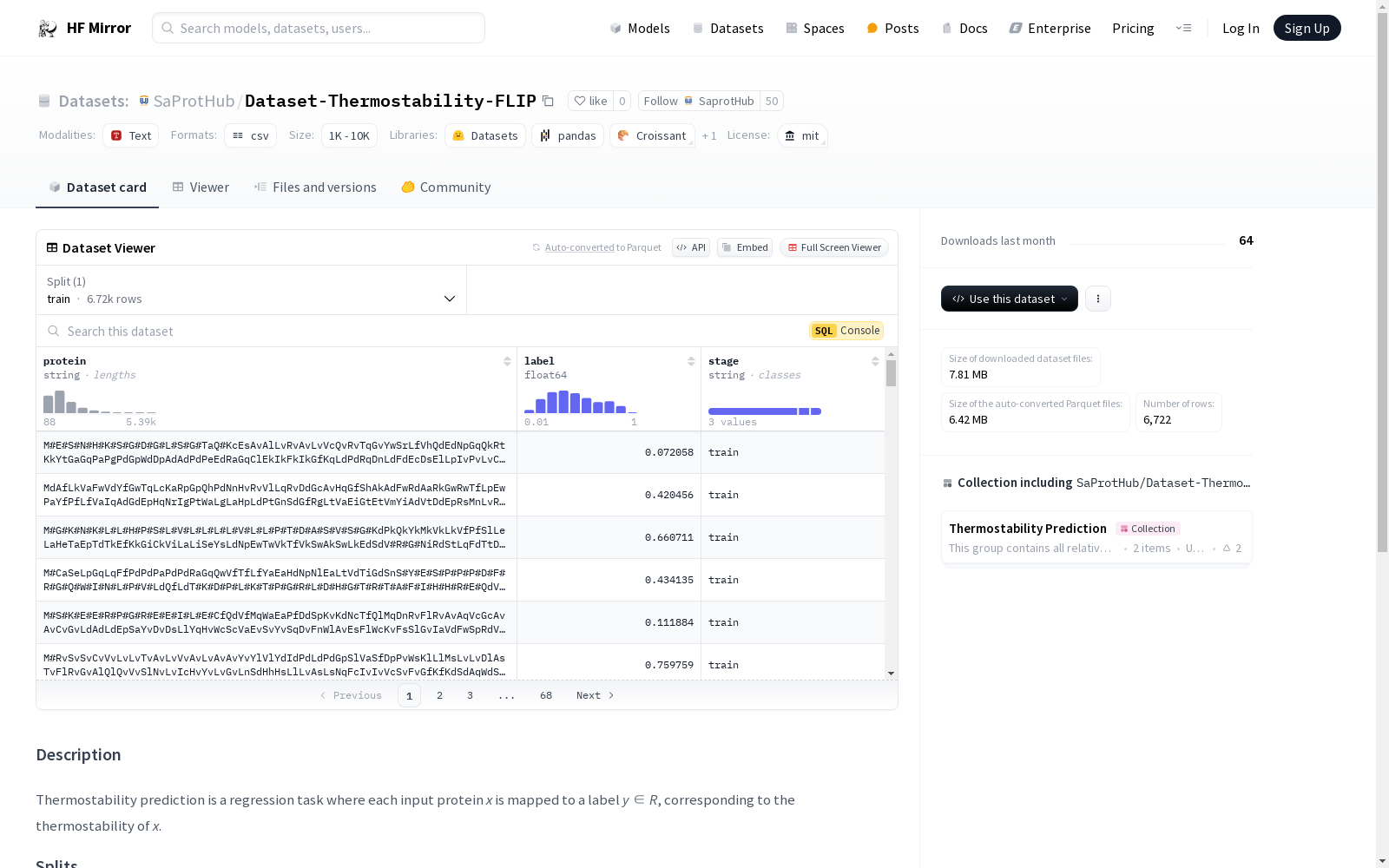
Task: Copy dataset name with the copy icon
Action: pyautogui.click(x=548, y=101)
